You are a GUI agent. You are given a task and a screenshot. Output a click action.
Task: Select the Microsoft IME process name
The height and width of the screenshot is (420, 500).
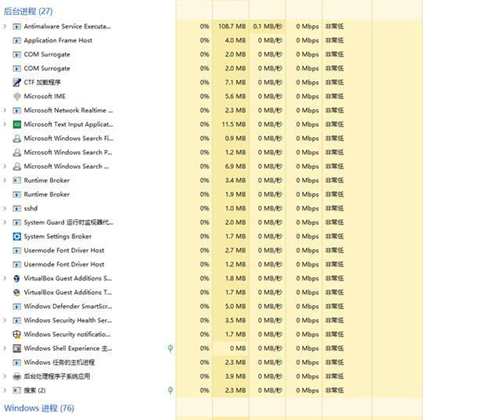45,96
